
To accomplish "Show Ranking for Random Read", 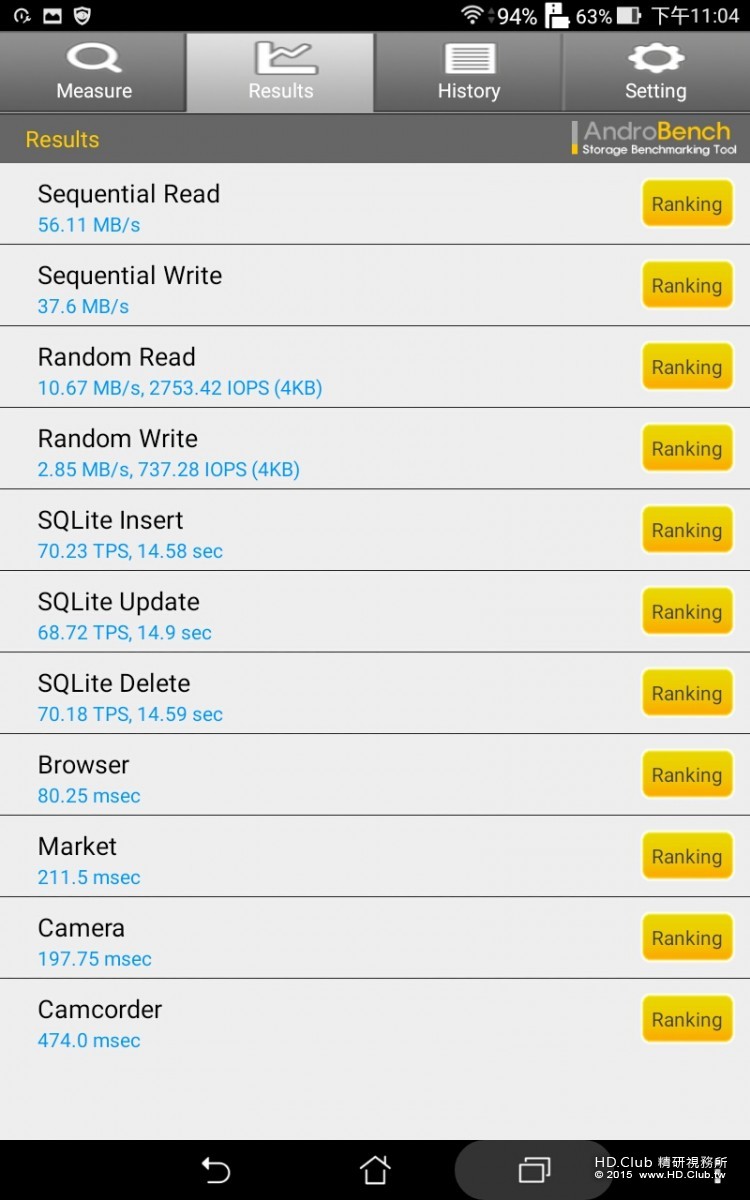I will pos(686,367).
